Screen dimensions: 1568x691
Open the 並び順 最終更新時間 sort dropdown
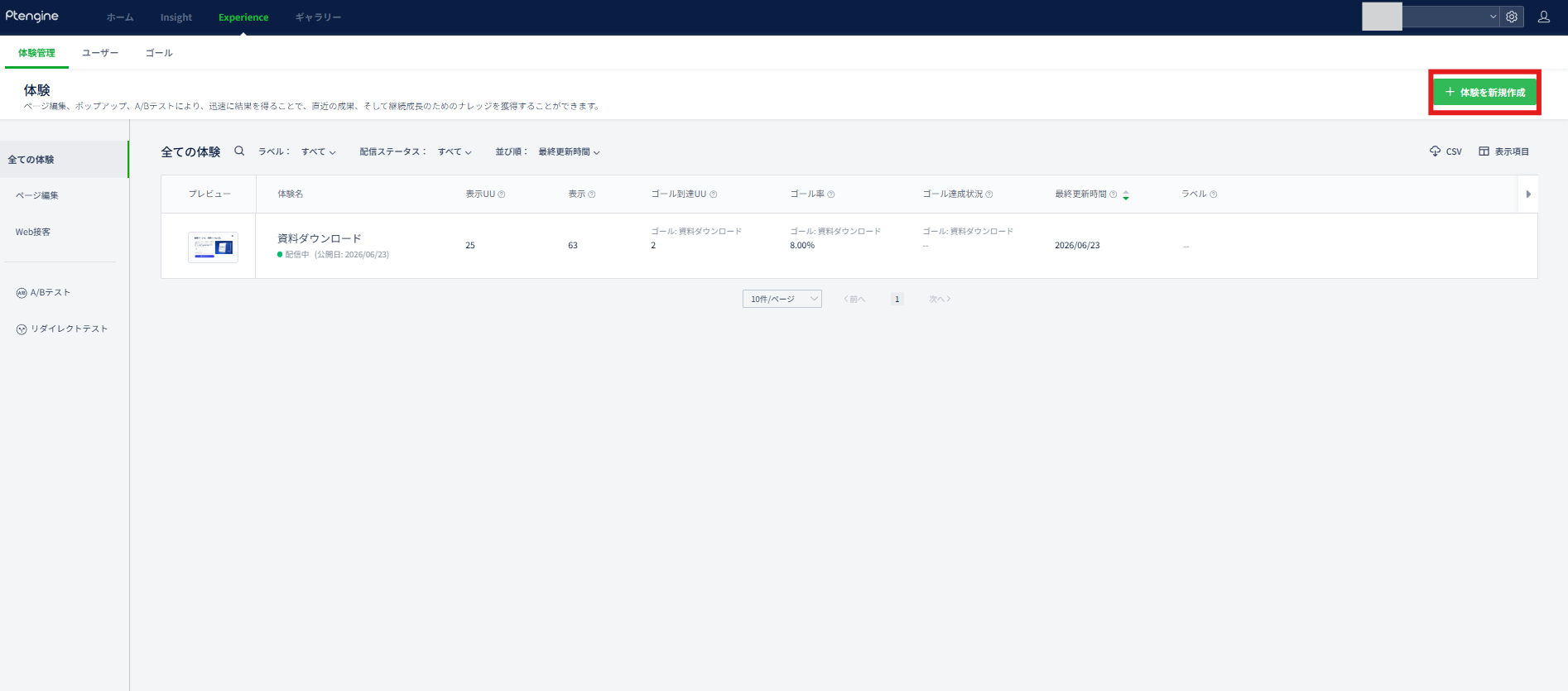tap(570, 152)
